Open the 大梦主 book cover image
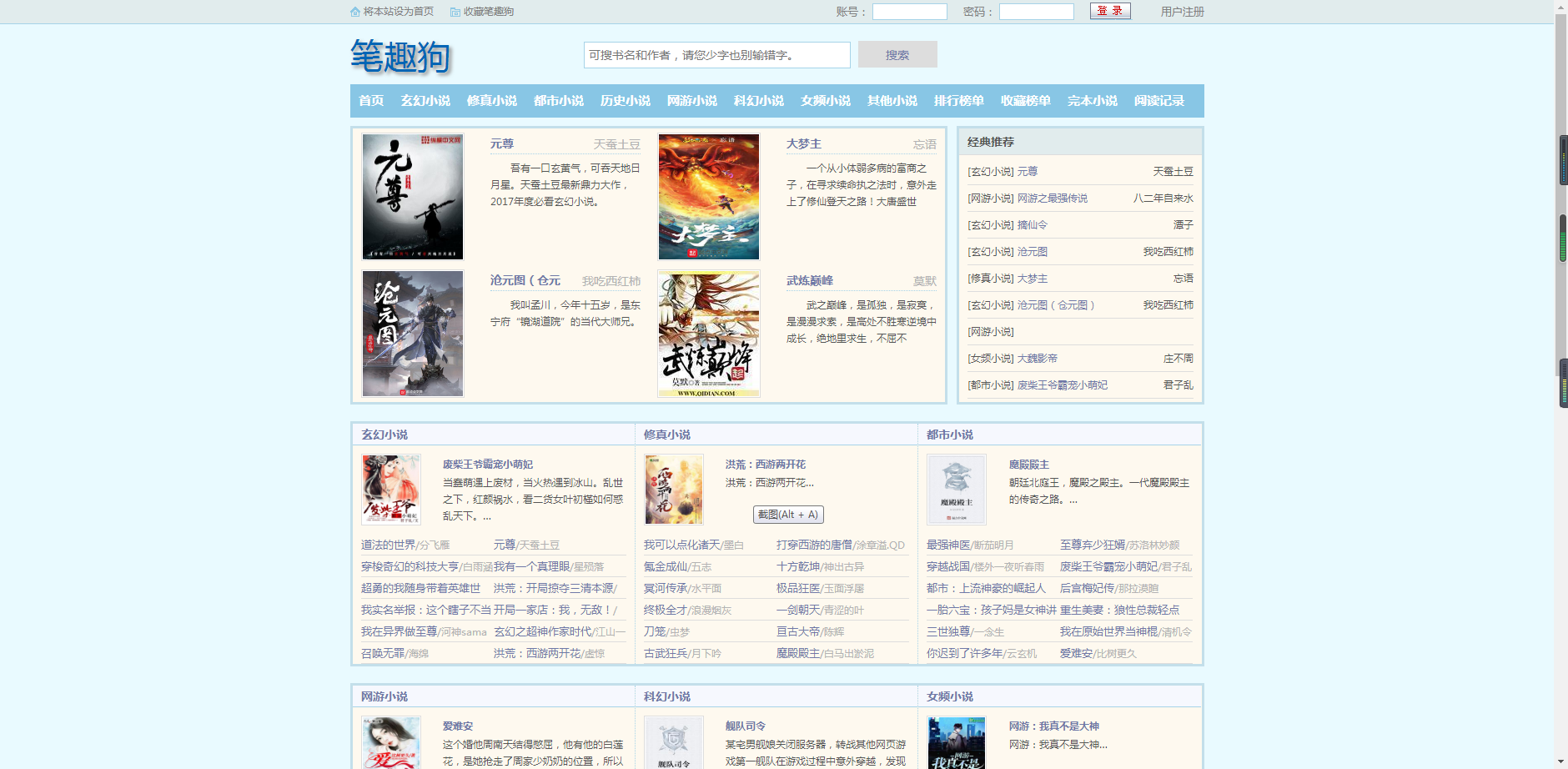This screenshot has height=769, width=1568. 709,197
